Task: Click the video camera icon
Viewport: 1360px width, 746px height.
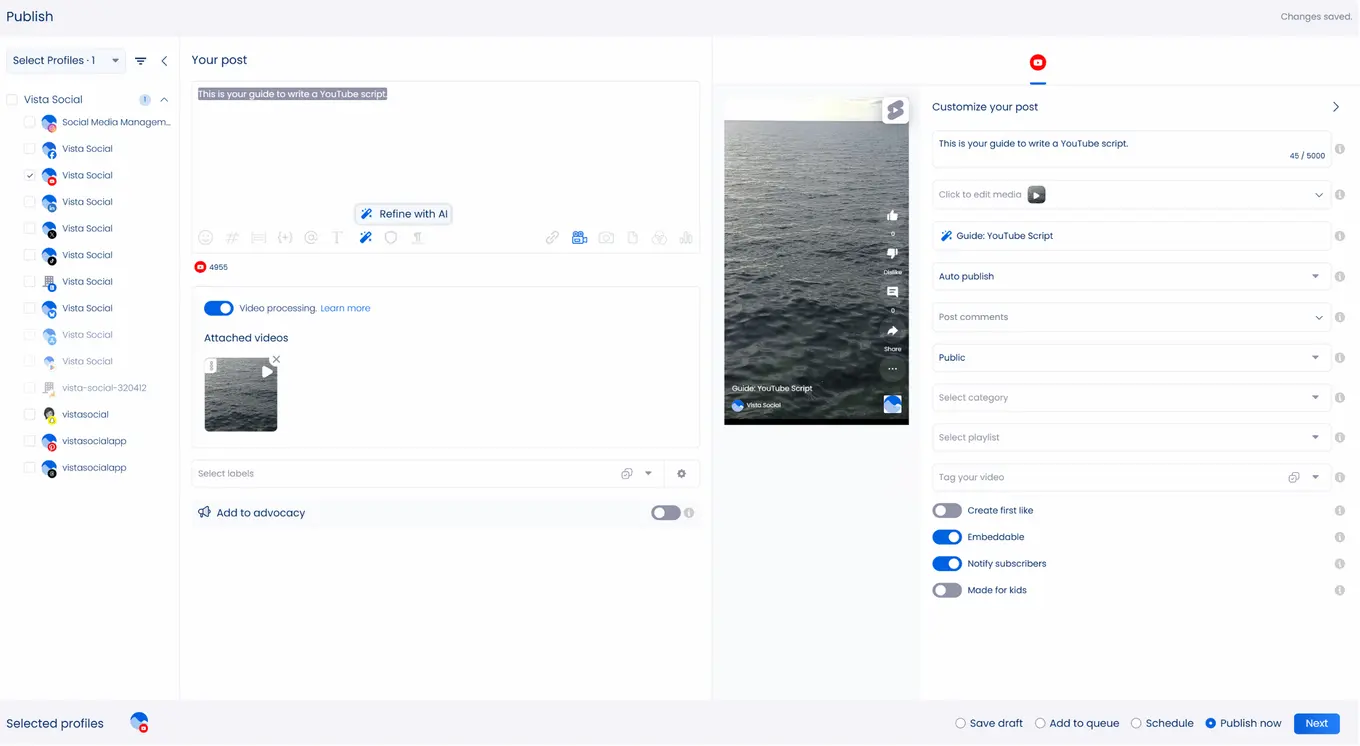Action: click(579, 238)
